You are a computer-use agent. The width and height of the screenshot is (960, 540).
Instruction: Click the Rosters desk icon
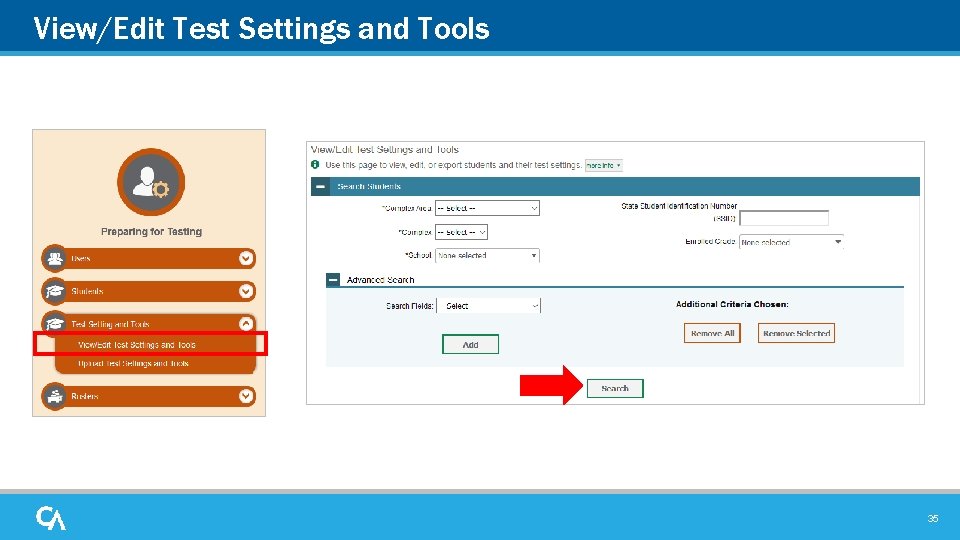click(54, 396)
